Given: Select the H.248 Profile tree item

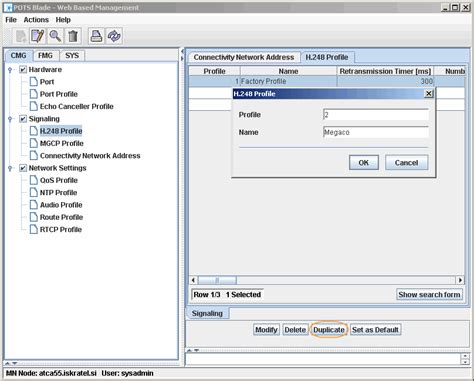Looking at the screenshot, I should click(x=61, y=131).
